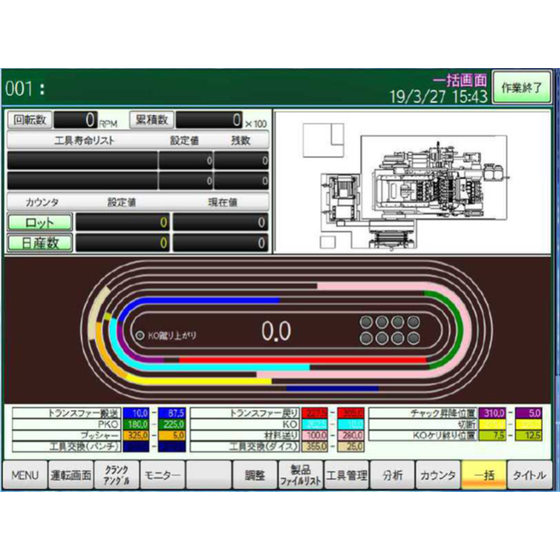Select the green PKO 180.0 start value

click(136, 424)
